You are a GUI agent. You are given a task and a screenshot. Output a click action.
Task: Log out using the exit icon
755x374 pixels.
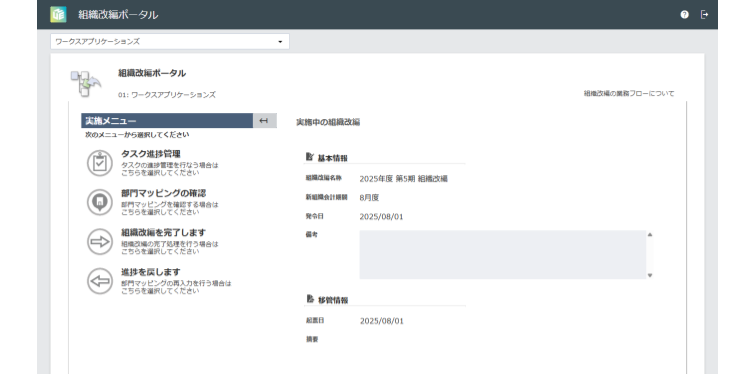point(704,14)
